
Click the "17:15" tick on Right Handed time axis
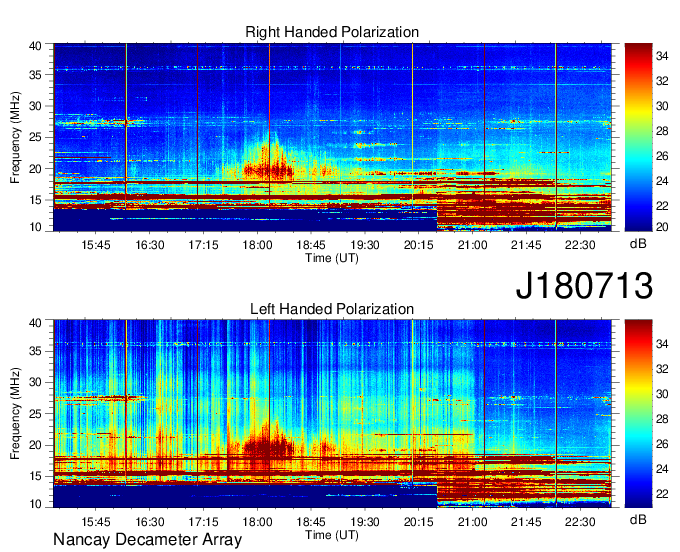pyautogui.click(x=203, y=245)
